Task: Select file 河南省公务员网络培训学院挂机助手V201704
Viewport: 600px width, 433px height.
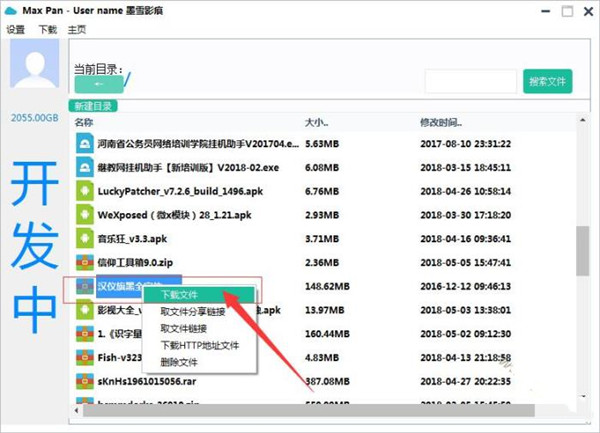Action: (x=198, y=144)
